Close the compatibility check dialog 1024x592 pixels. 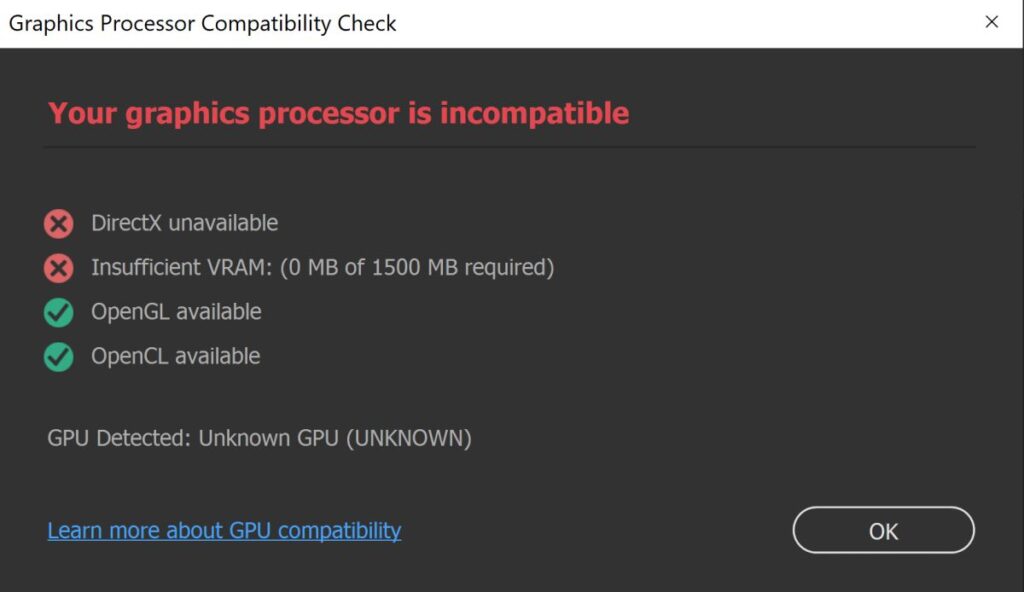click(992, 21)
